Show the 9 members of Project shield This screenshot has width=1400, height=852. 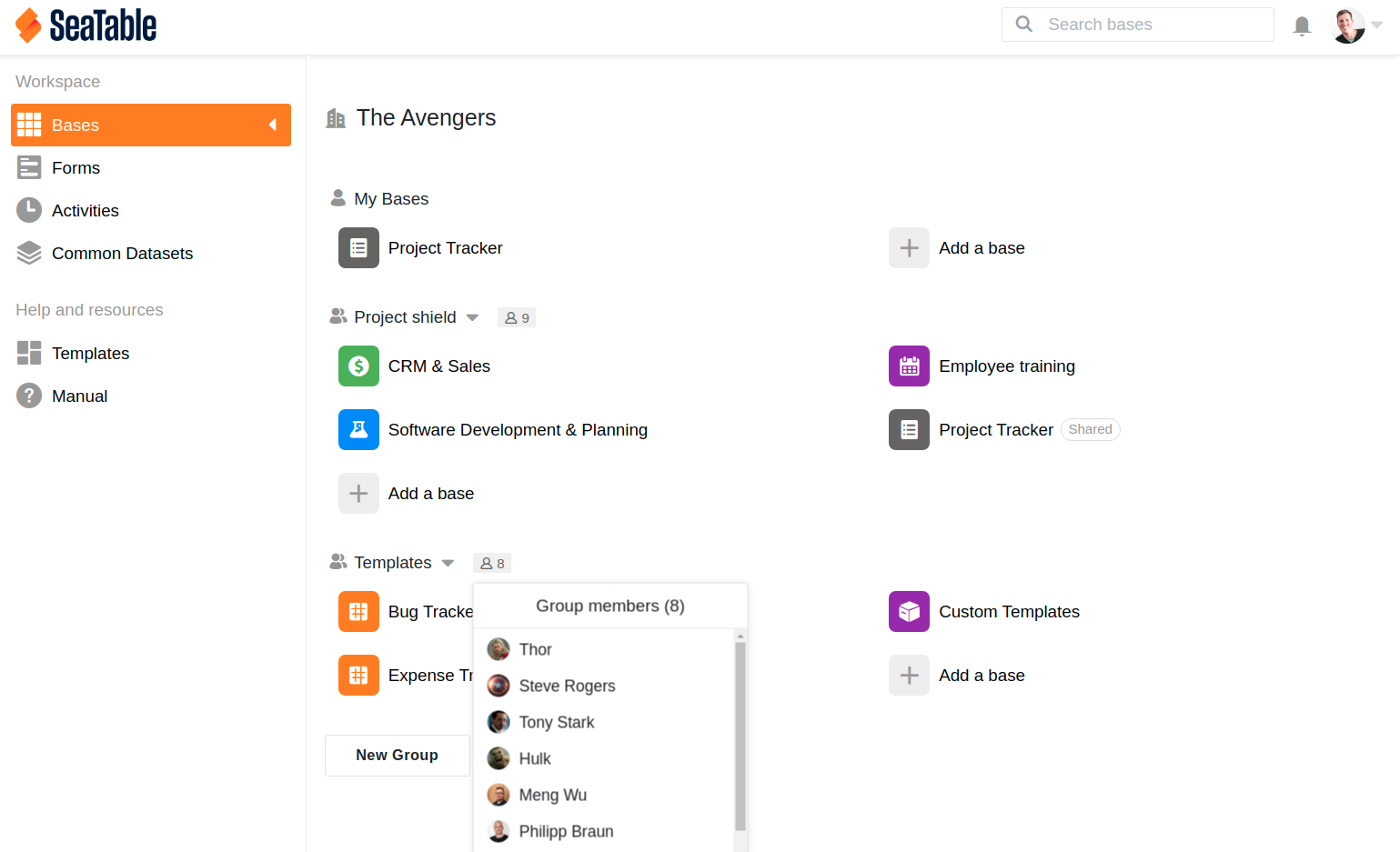[x=517, y=317]
